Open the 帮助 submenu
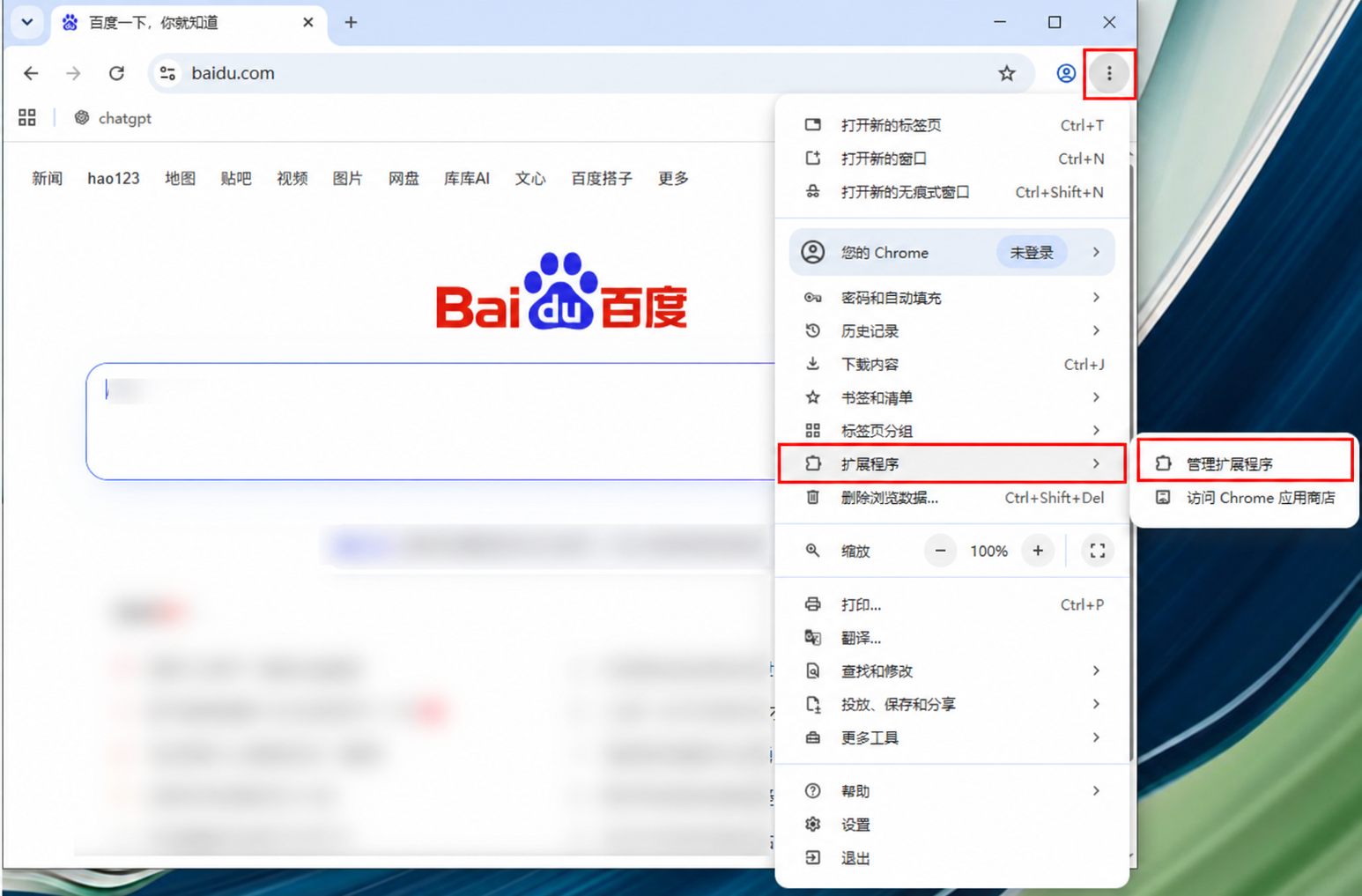Image resolution: width=1362 pixels, height=896 pixels. pyautogui.click(x=953, y=791)
